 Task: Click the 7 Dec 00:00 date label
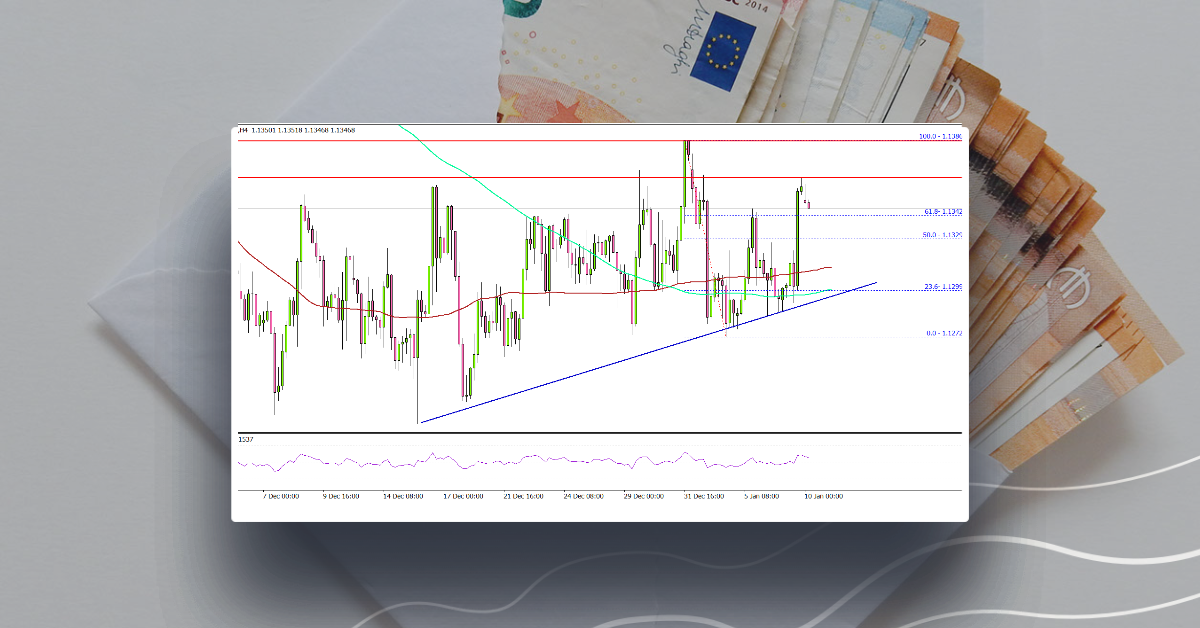coord(281,494)
